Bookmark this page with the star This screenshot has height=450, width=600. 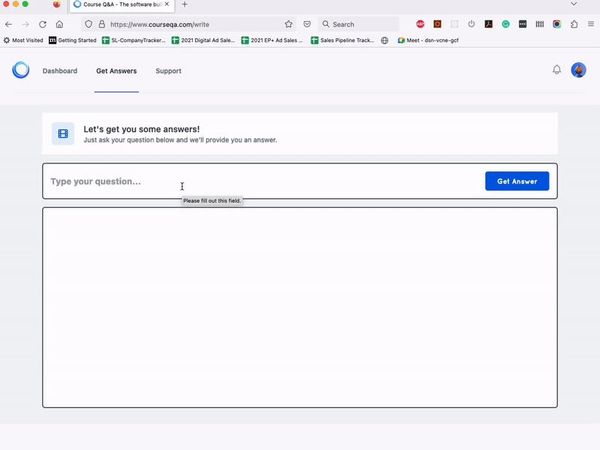click(289, 24)
